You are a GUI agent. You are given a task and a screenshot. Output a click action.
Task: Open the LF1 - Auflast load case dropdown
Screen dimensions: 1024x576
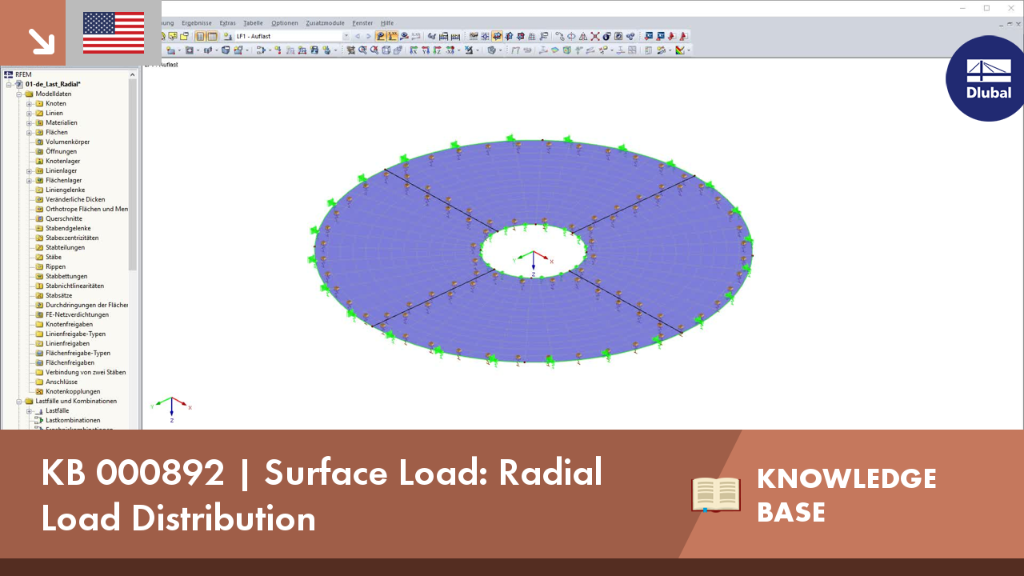point(293,37)
